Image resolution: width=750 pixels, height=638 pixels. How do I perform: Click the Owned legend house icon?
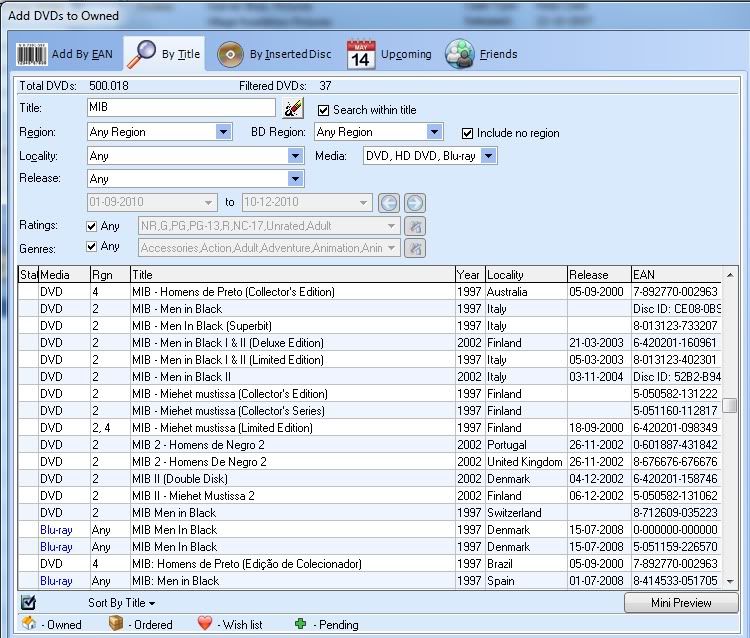coord(29,623)
